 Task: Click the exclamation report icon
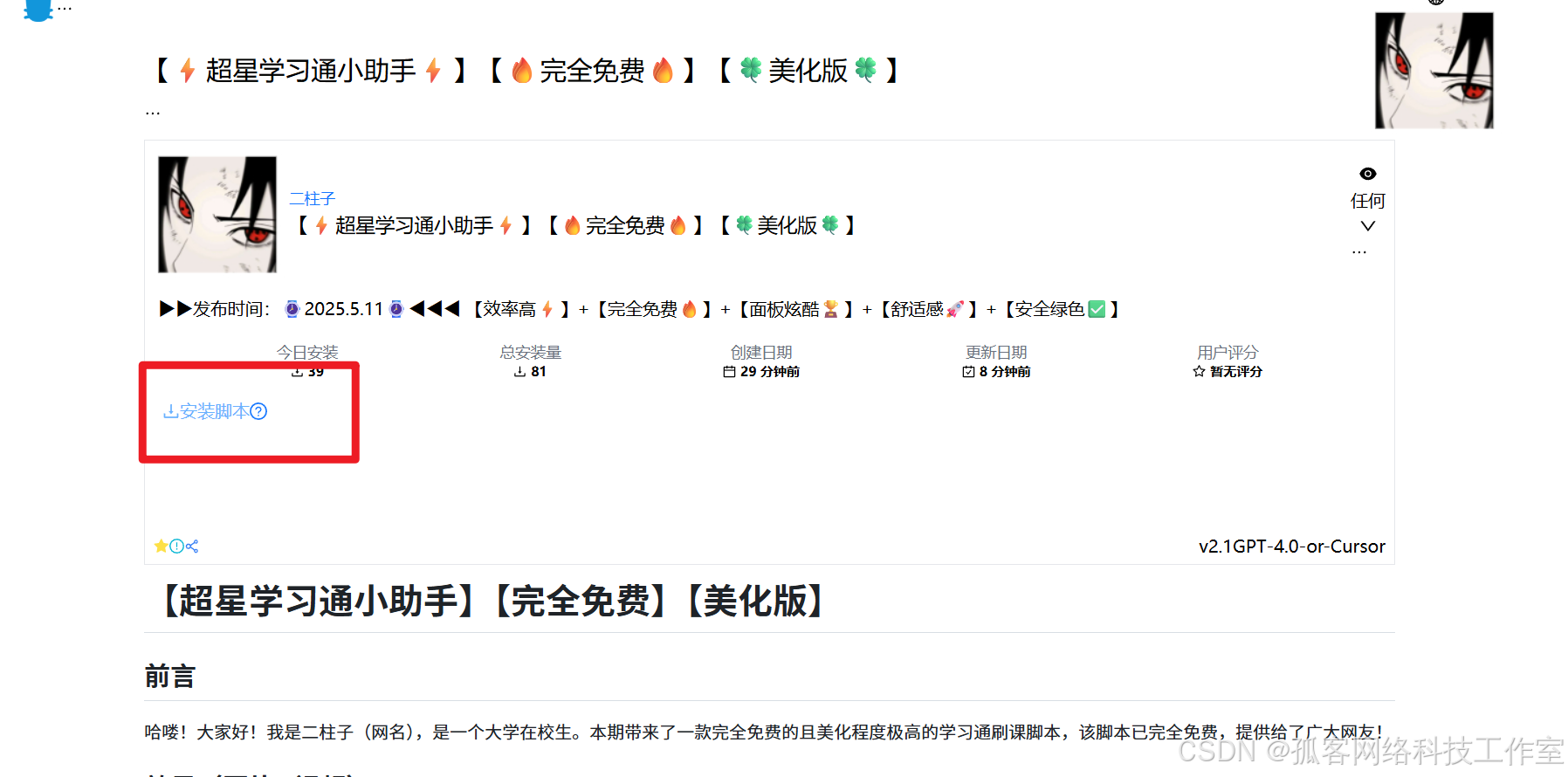click(x=176, y=547)
